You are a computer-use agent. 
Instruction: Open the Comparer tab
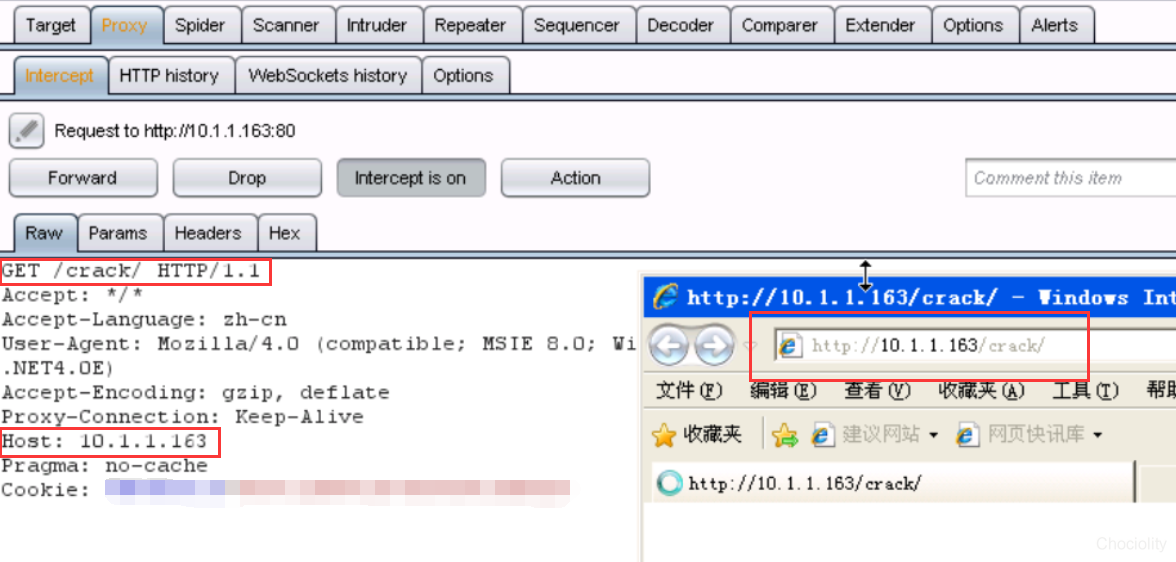(x=780, y=26)
